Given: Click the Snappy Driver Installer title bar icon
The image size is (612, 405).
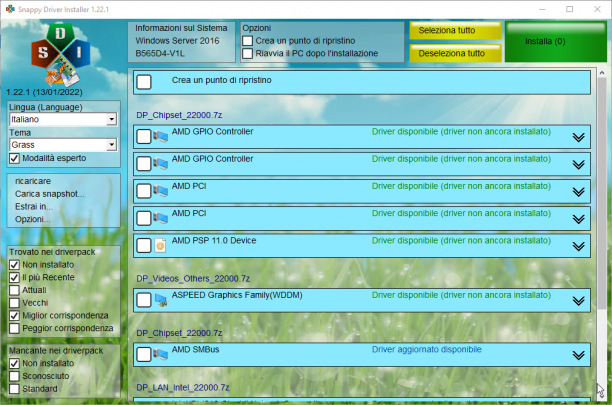Looking at the screenshot, I should (x=10, y=9).
